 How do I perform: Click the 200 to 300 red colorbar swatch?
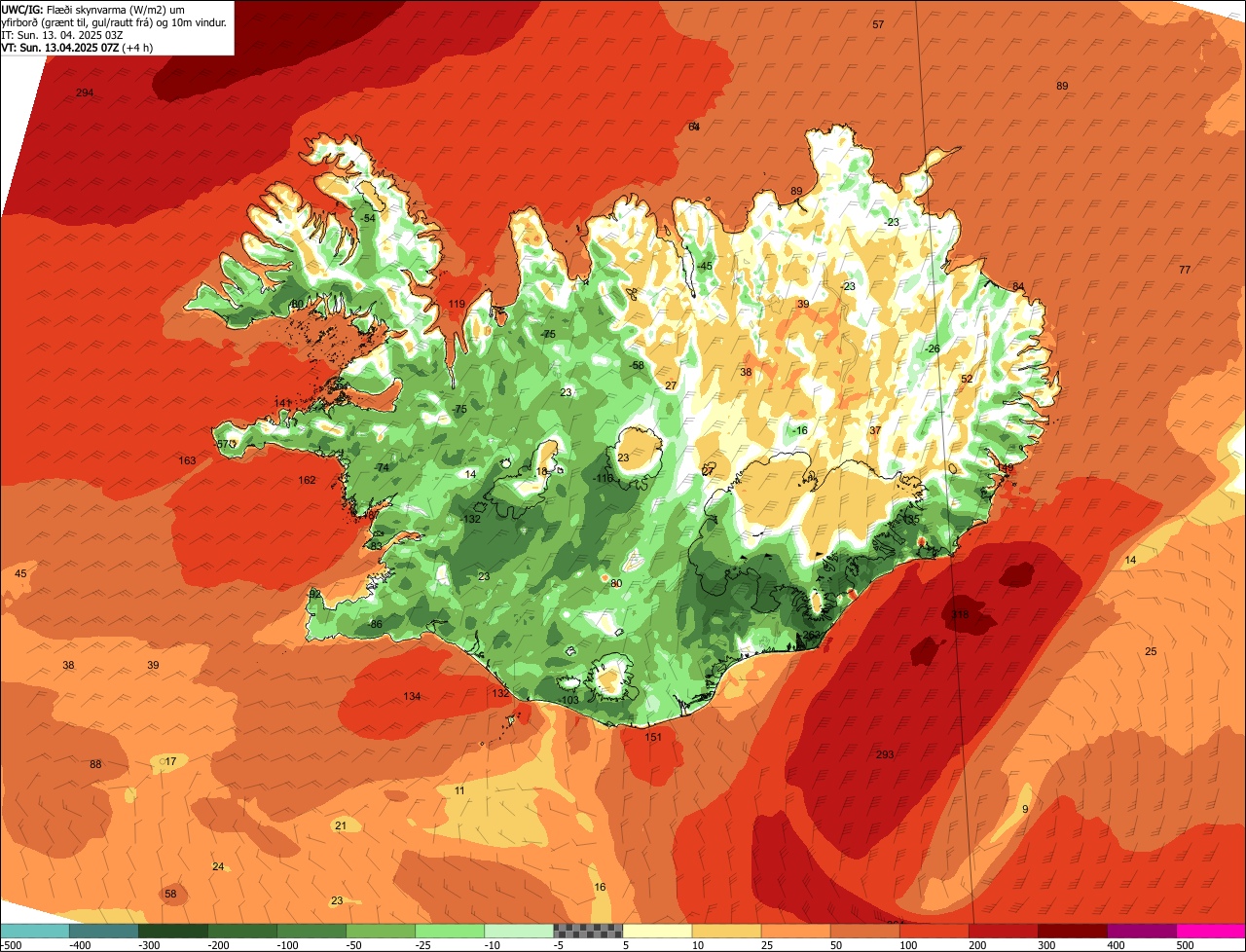(1002, 931)
